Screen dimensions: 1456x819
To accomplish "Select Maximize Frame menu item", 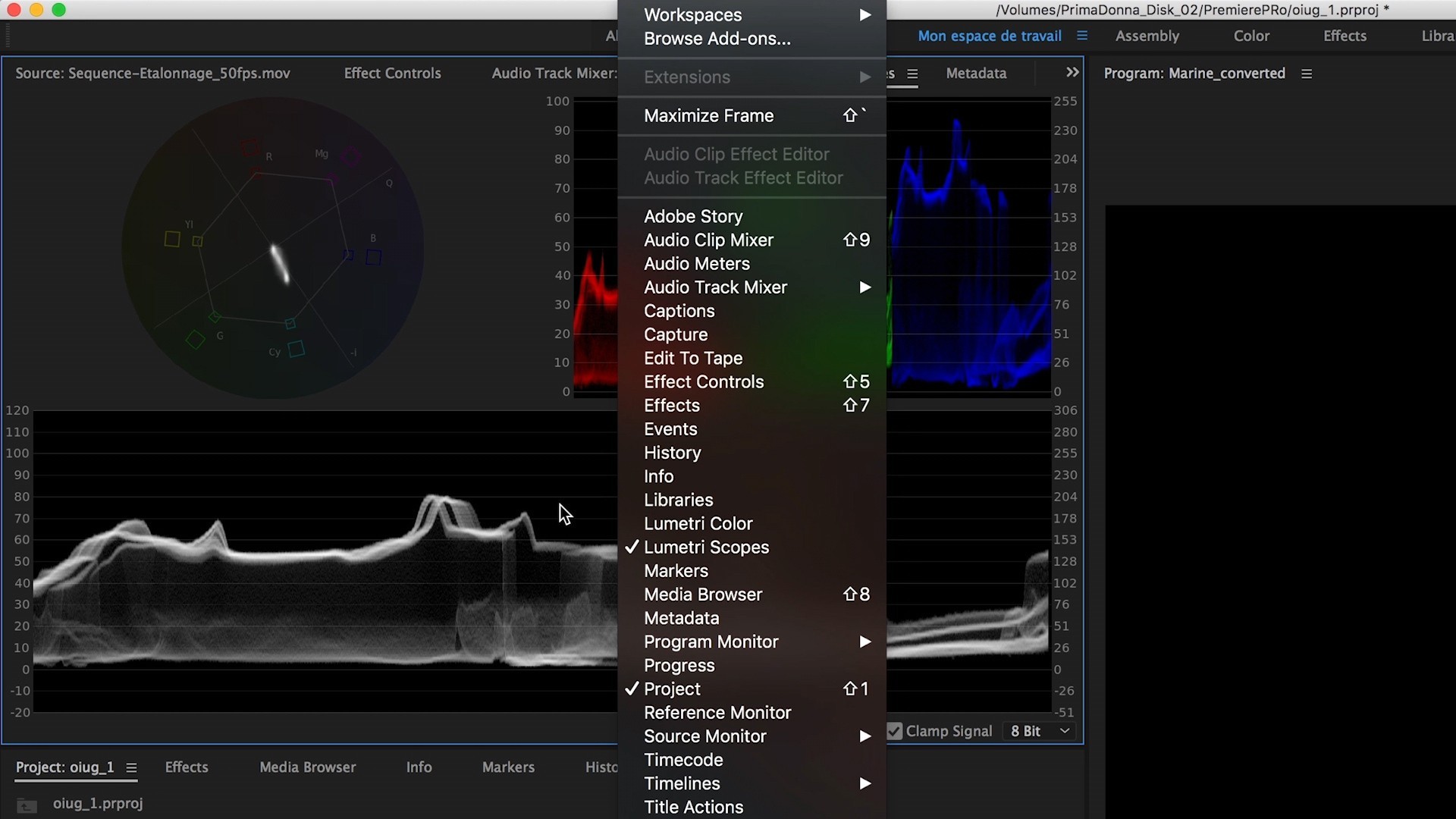I will click(752, 116).
